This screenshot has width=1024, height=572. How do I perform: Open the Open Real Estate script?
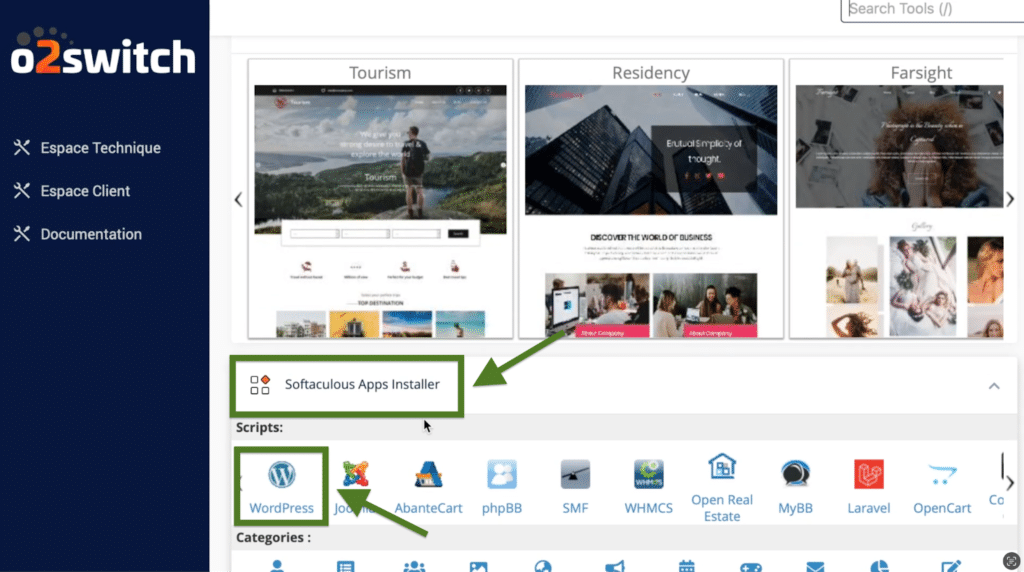click(722, 467)
